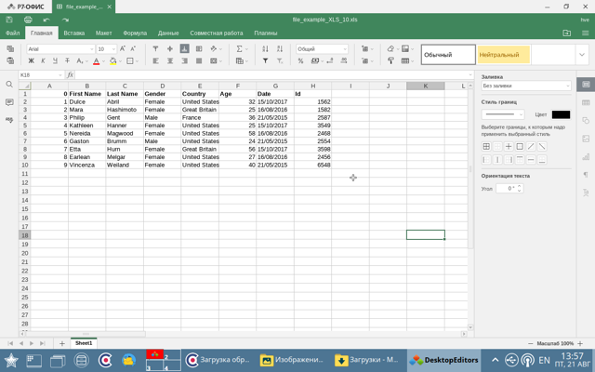
Task: Sort descending with the Z-A sort icon
Action: pyautogui.click(x=280, y=49)
